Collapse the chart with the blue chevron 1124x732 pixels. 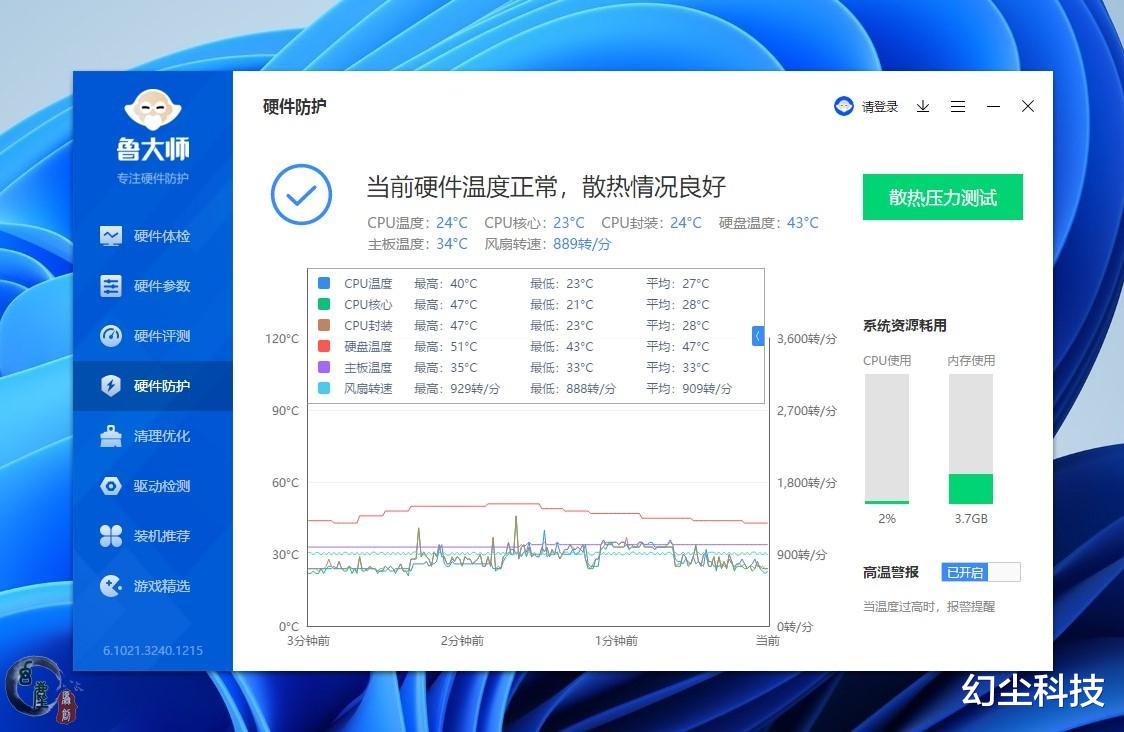tap(758, 336)
